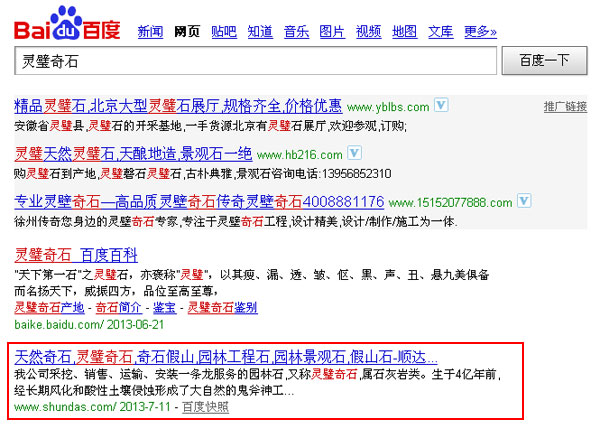Focus the search box containing 灵璧奇石
This screenshot has height=429, width=600.
[256, 61]
